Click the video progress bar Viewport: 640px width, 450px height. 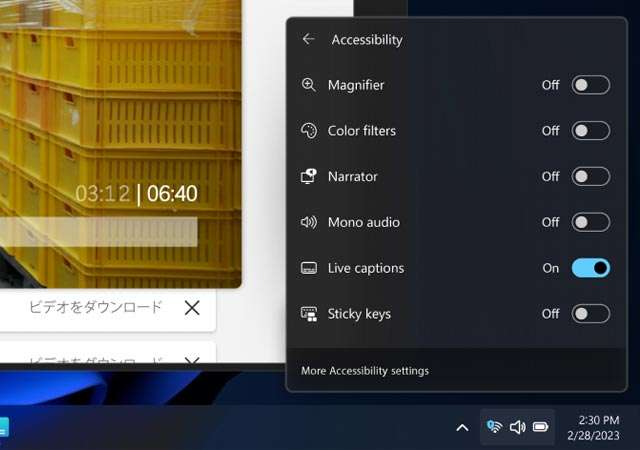[x=98, y=232]
